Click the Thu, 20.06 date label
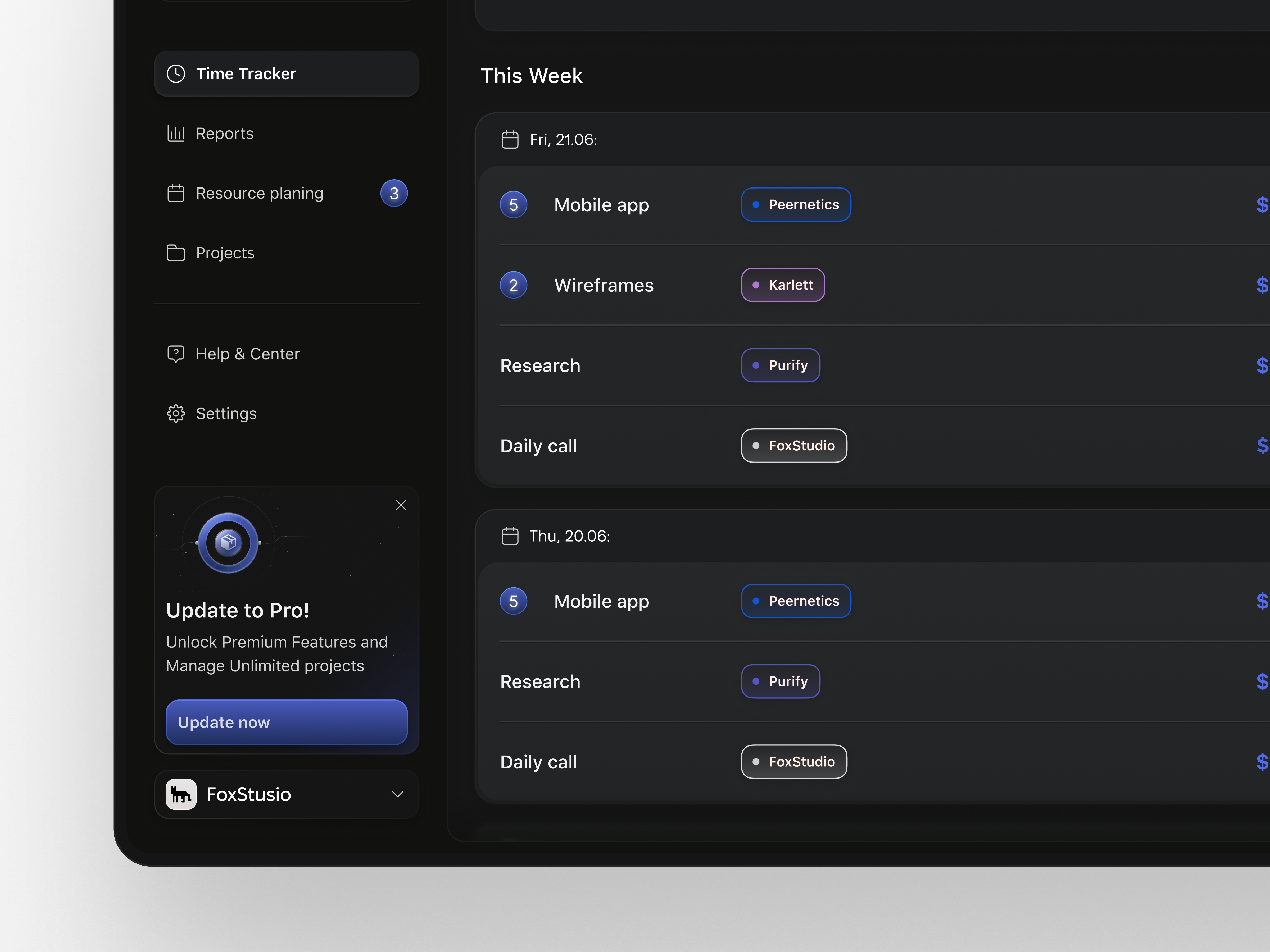Image resolution: width=1270 pixels, height=952 pixels. [x=570, y=536]
